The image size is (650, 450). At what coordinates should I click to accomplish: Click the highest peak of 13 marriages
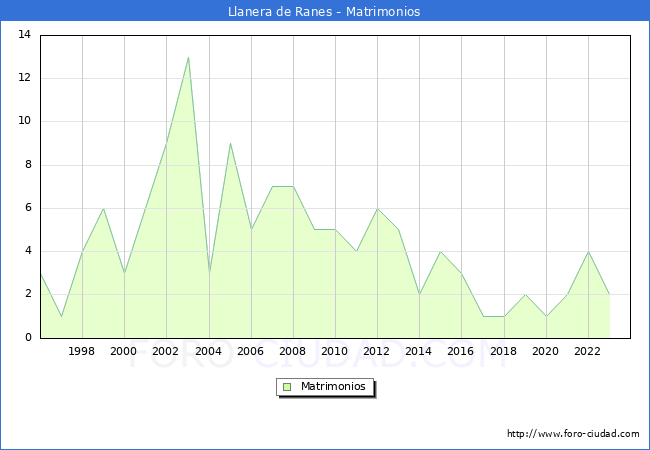(x=188, y=58)
